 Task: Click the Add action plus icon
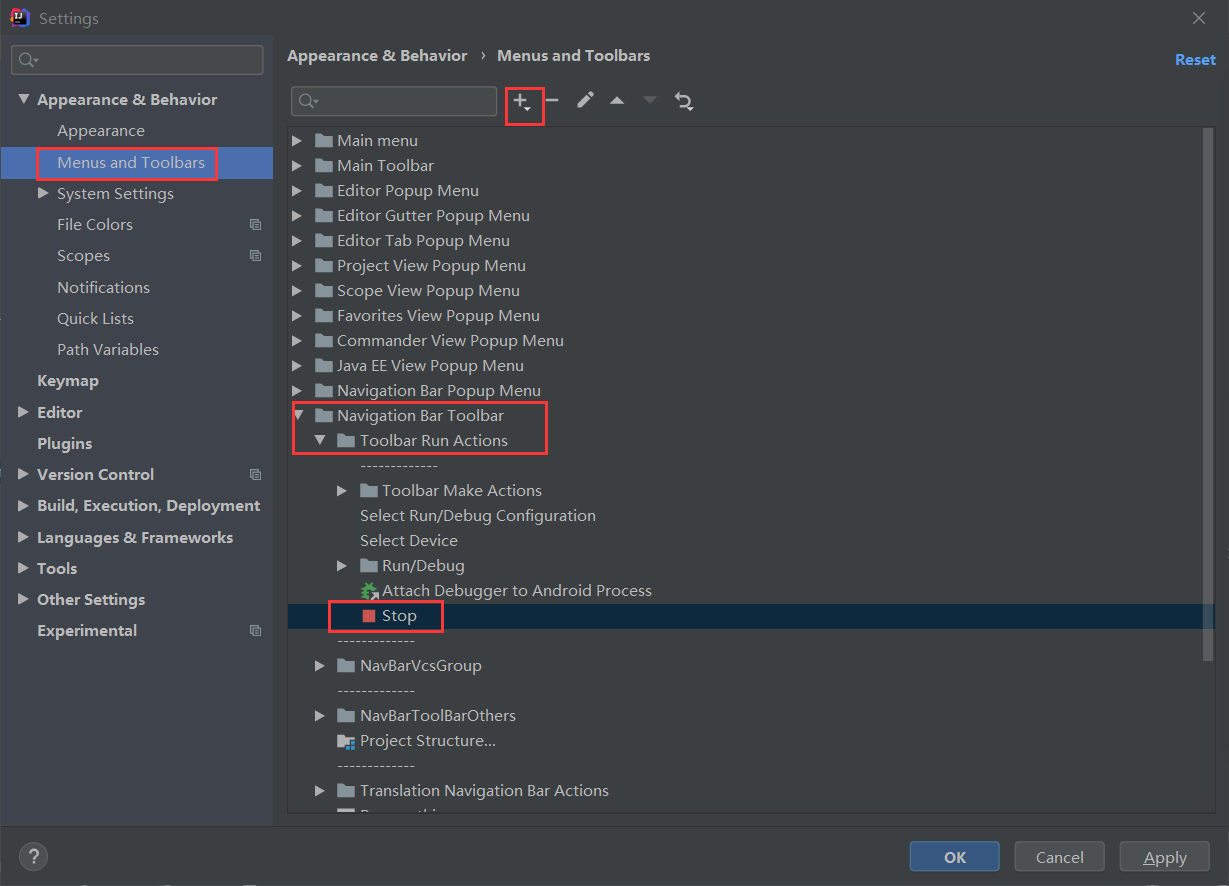tap(521, 101)
